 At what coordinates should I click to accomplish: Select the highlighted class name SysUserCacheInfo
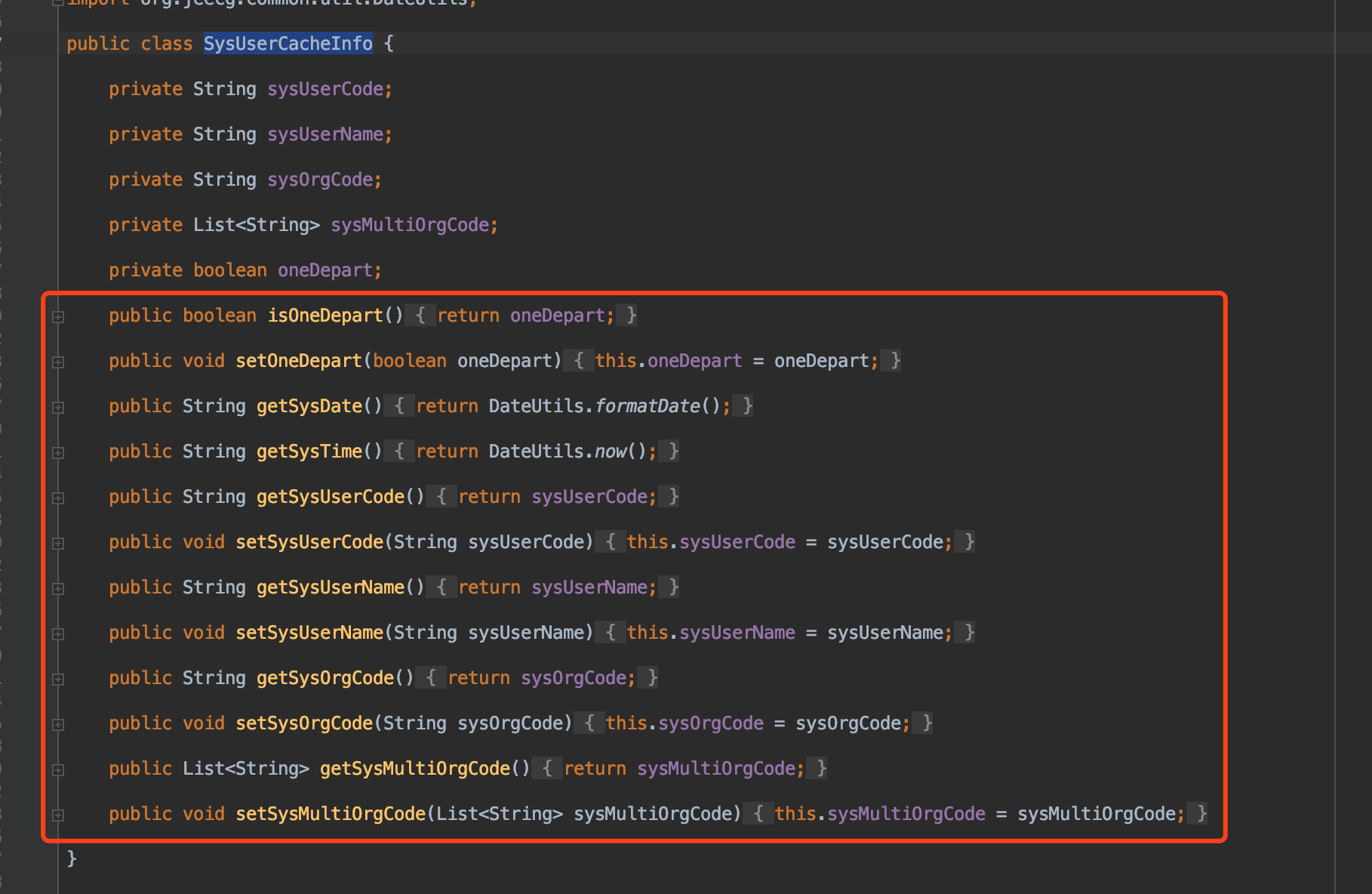288,43
